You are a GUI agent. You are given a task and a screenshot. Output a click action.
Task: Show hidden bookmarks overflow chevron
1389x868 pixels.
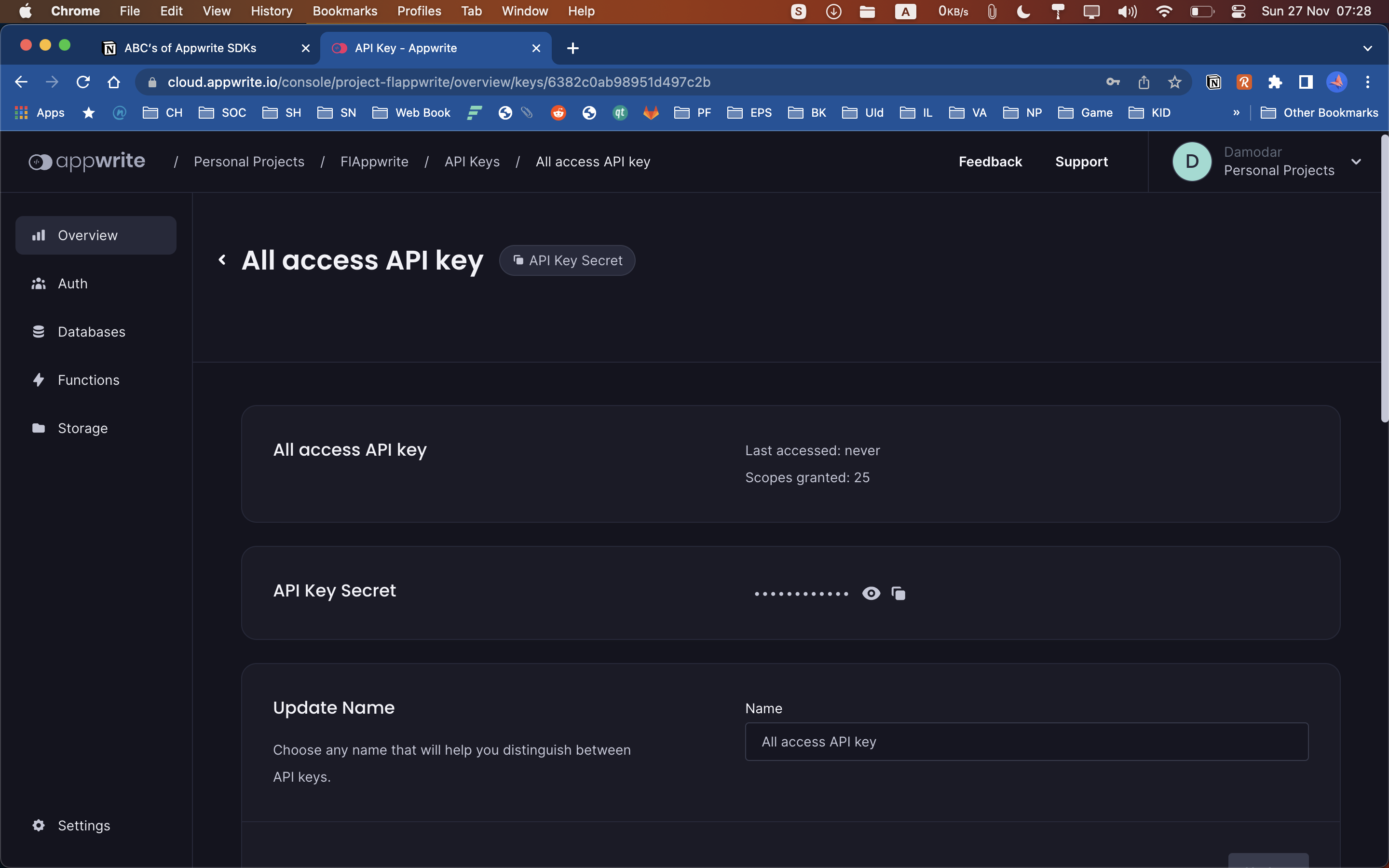(x=1236, y=112)
